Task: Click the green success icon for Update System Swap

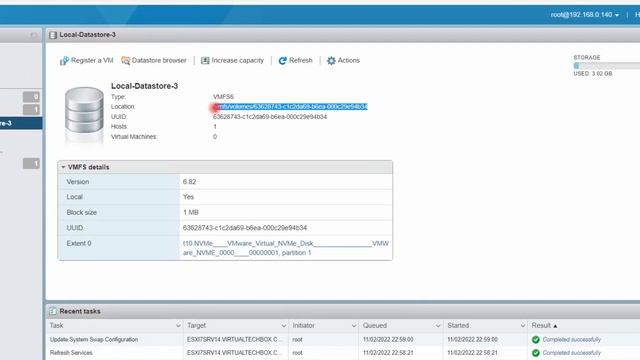Action: [536, 340]
